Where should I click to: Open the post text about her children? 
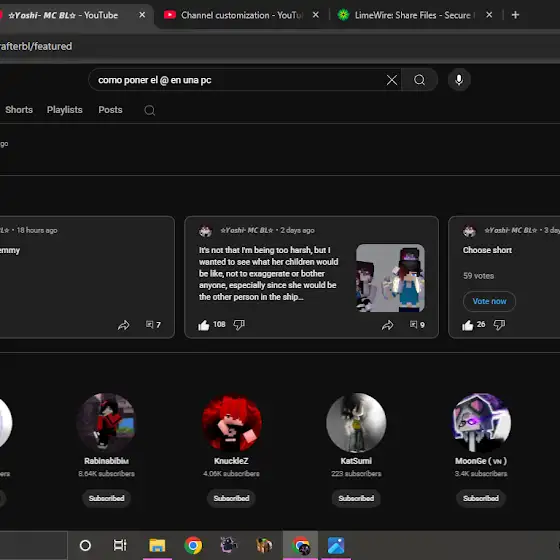[x=269, y=274]
